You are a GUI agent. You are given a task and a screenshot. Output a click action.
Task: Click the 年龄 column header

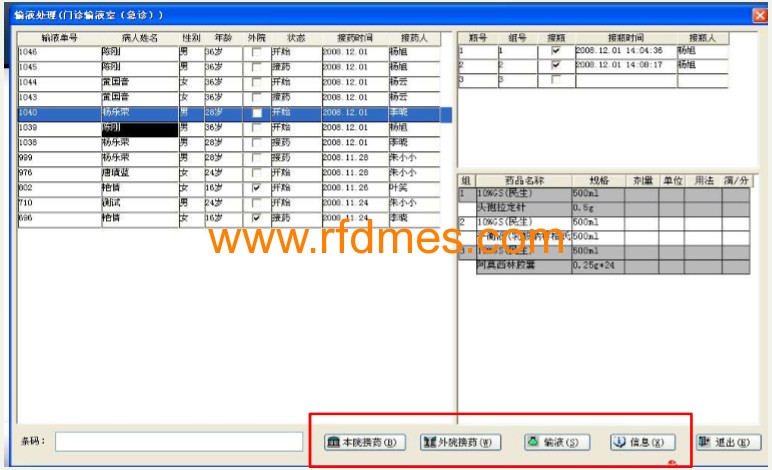[x=223, y=38]
